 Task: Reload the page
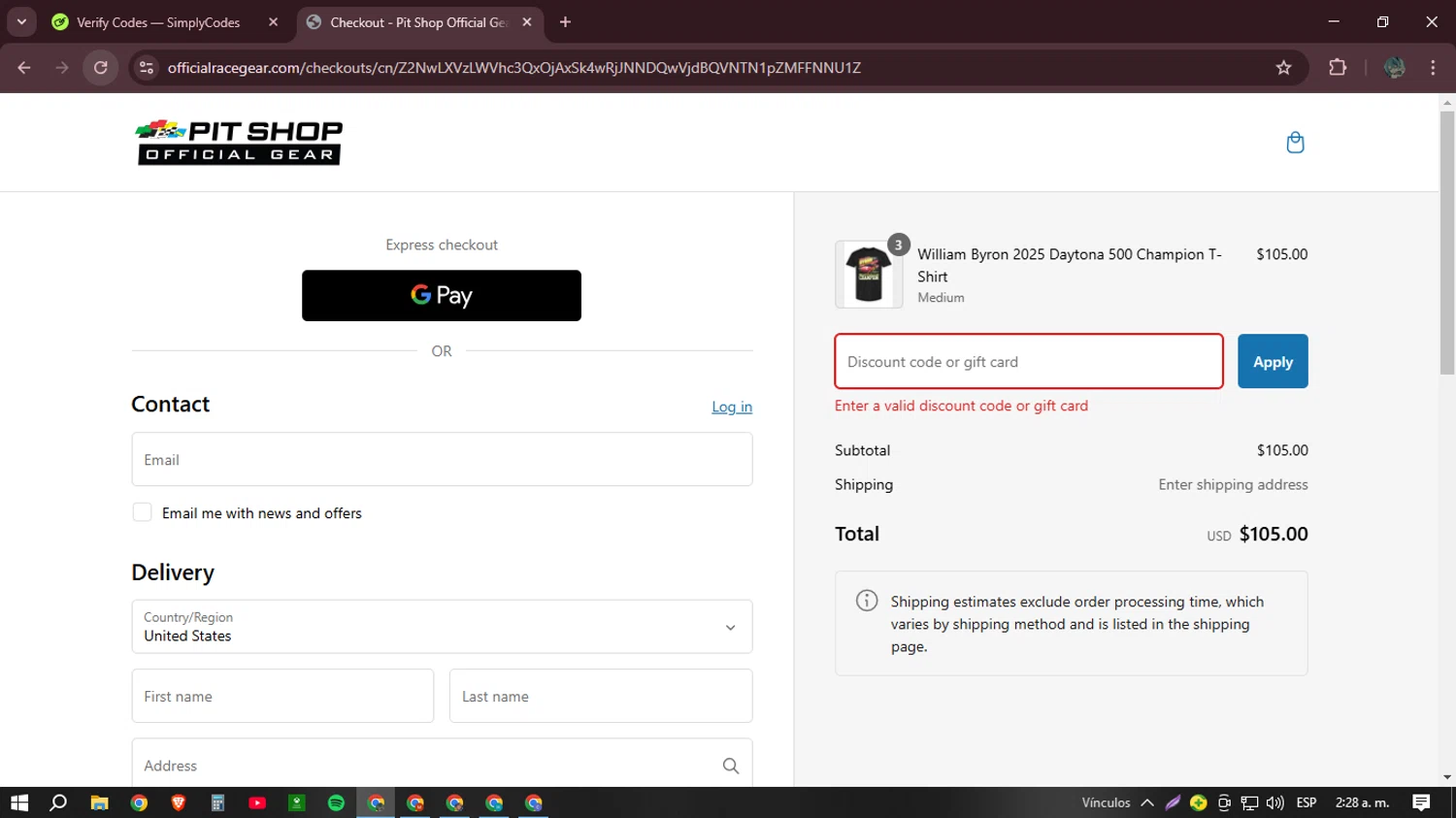[x=101, y=67]
